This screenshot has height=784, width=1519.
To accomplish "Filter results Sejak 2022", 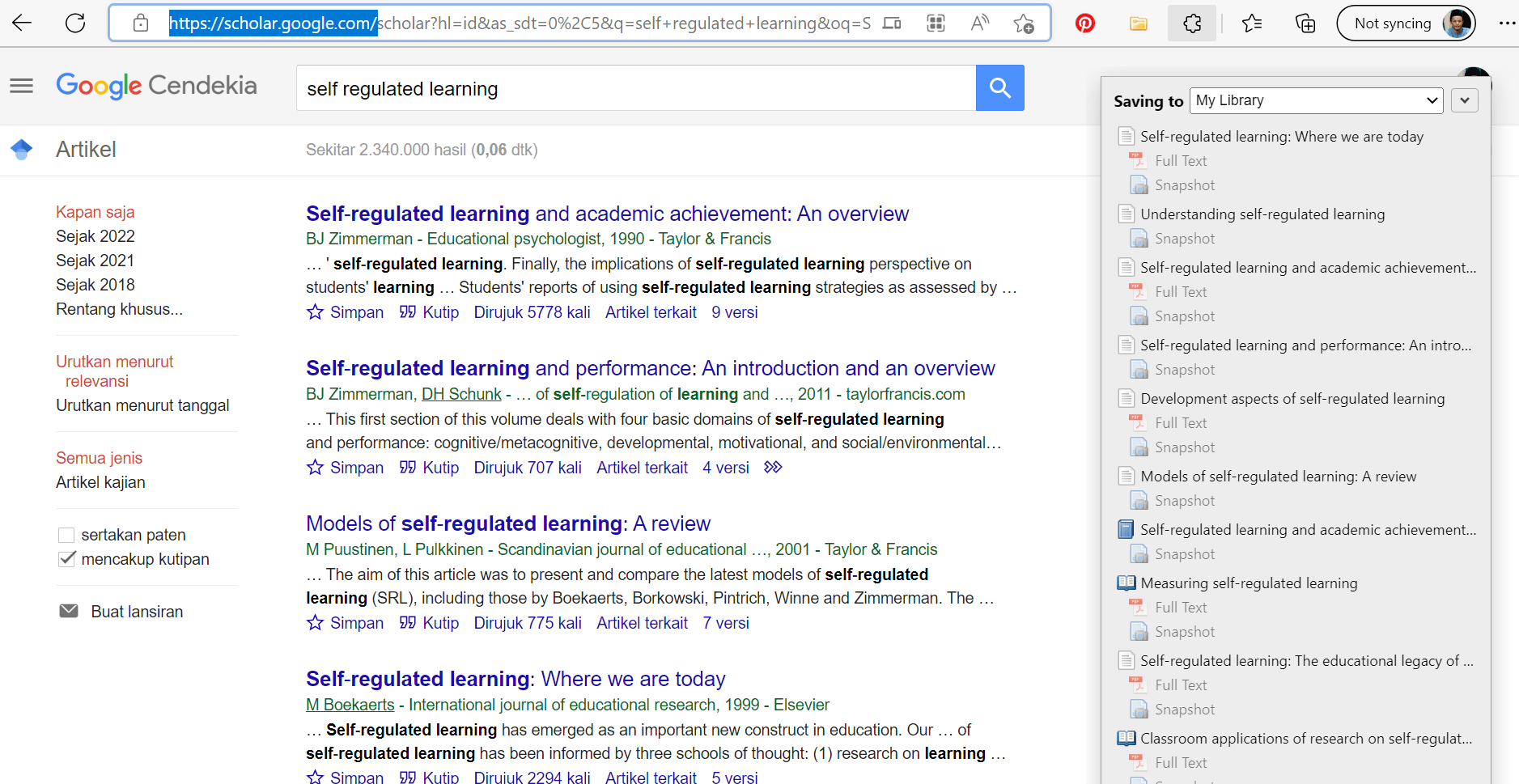I will pos(95,236).
